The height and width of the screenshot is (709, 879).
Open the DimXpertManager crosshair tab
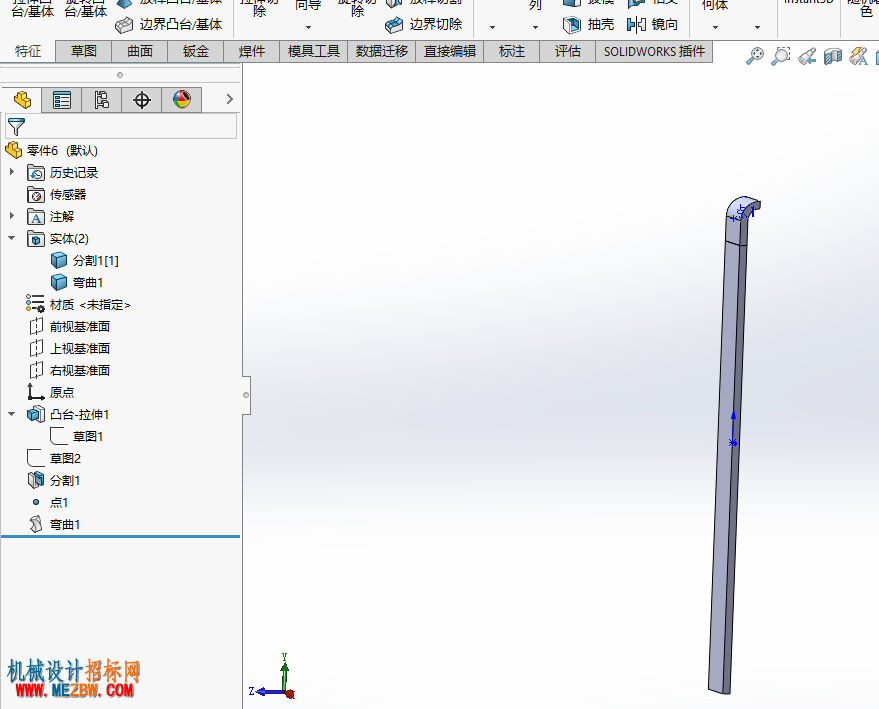(142, 100)
